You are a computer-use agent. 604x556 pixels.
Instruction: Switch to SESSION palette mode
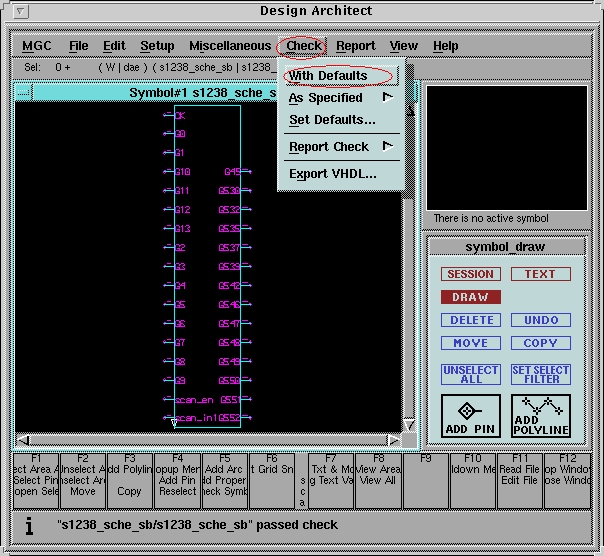470,274
